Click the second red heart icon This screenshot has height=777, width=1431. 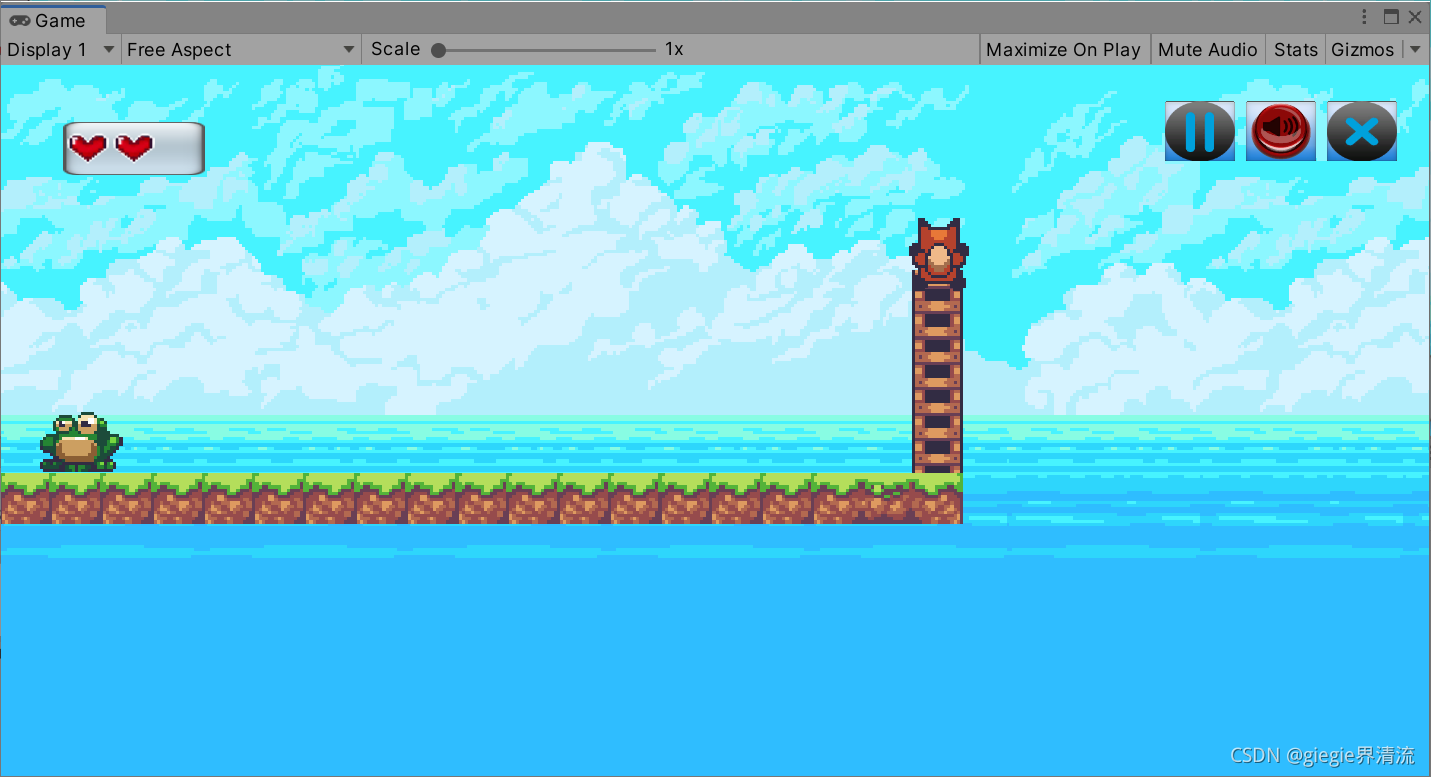[134, 148]
